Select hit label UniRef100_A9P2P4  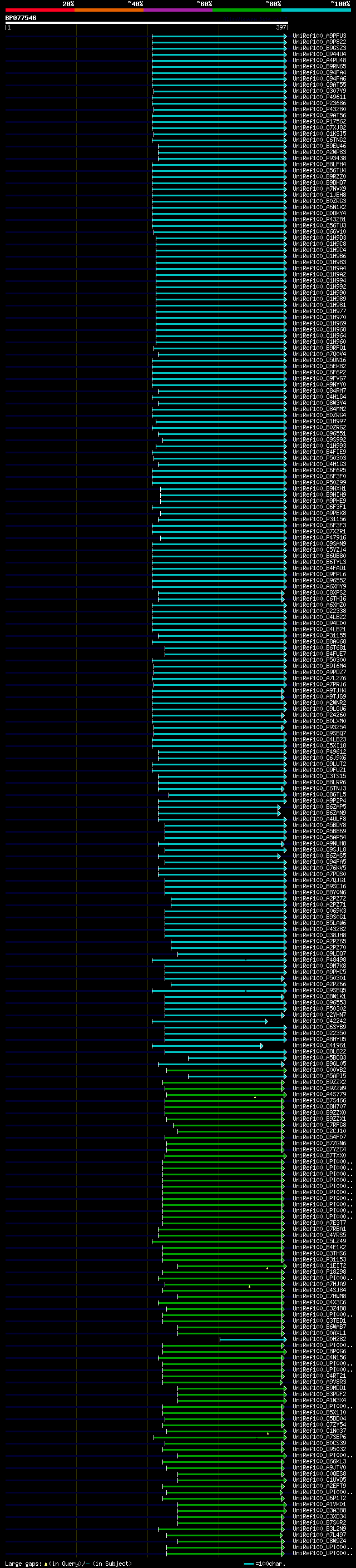tap(319, 800)
